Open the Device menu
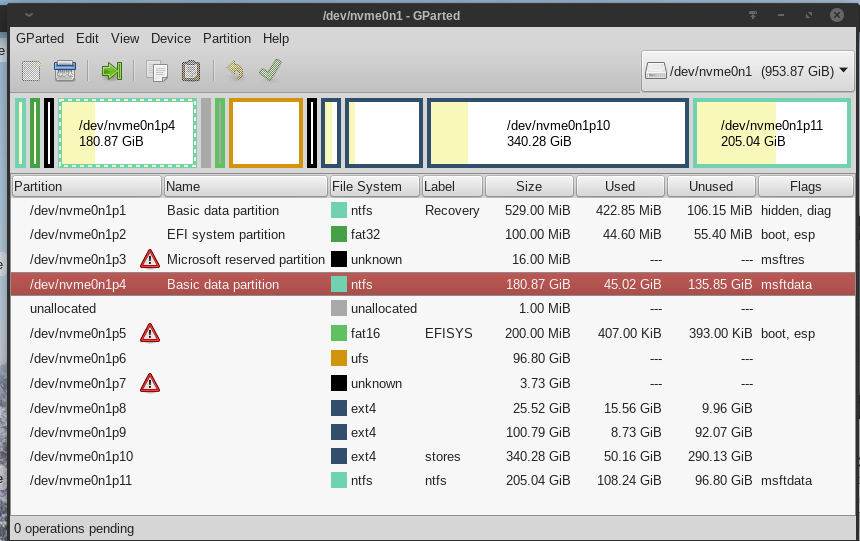Screen dimensions: 860x541 pos(171,39)
